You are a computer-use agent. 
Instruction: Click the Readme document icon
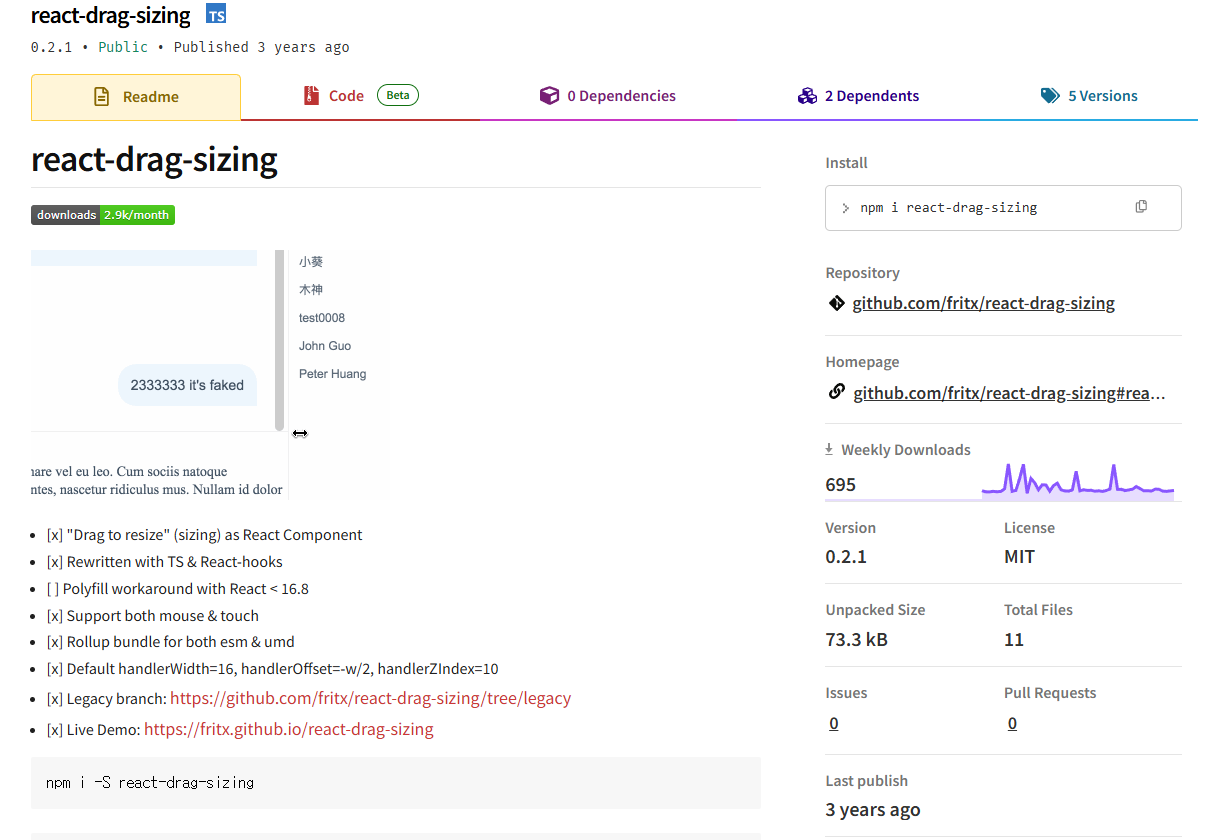tap(101, 97)
